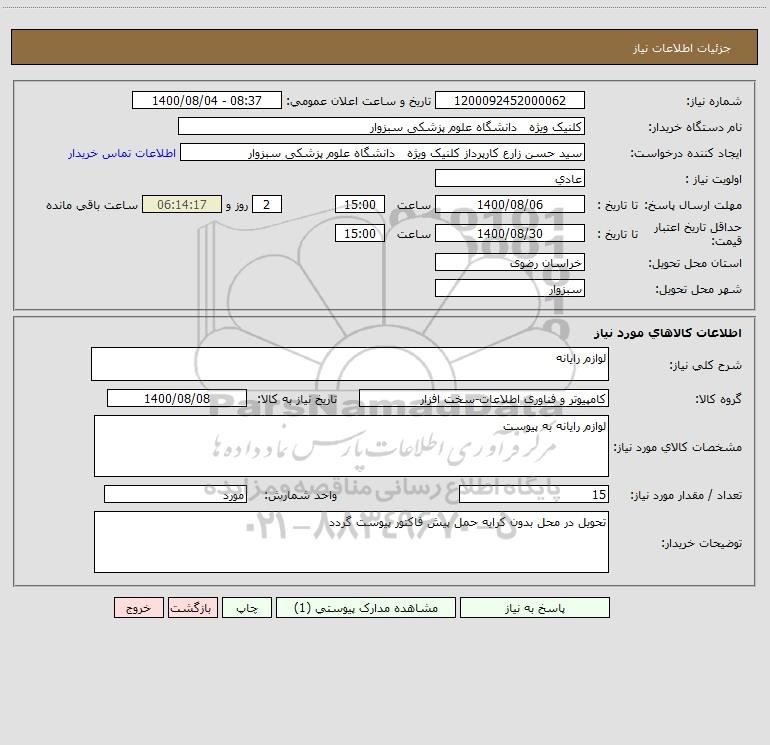Click the delivery city field 'سبزوار'
This screenshot has height=745, width=770.
[x=510, y=288]
